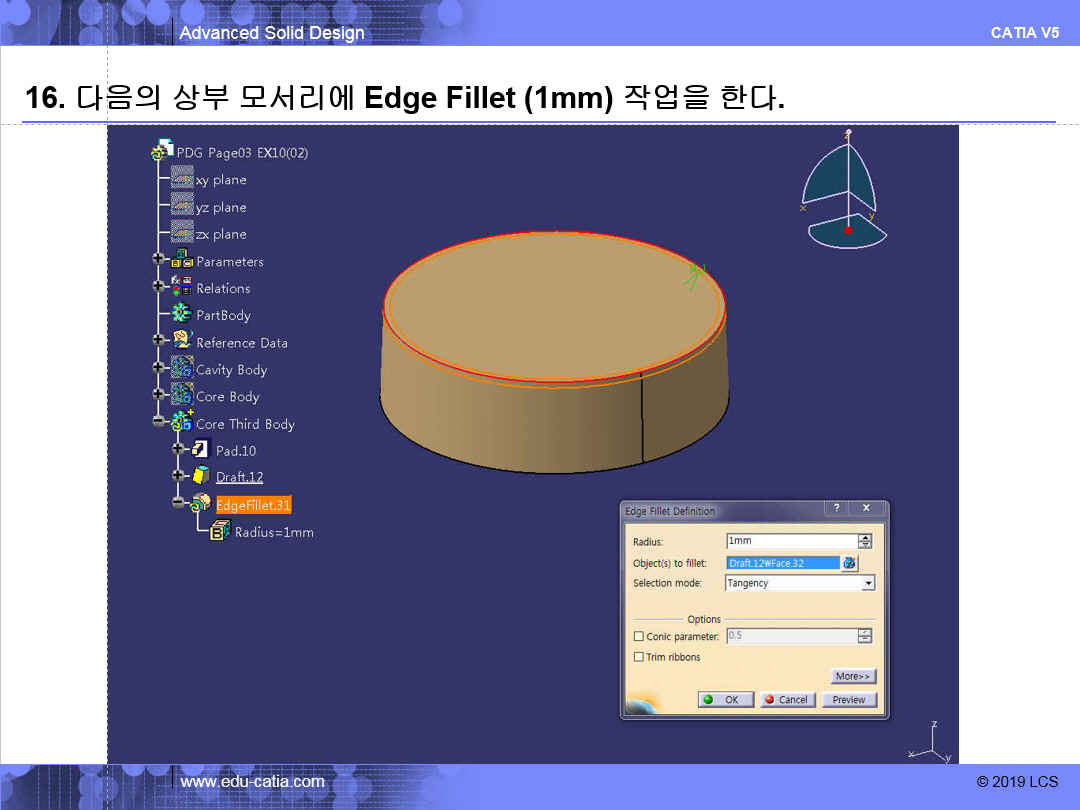Check the Trim ribbons option
The height and width of the screenshot is (810, 1080).
(x=639, y=657)
